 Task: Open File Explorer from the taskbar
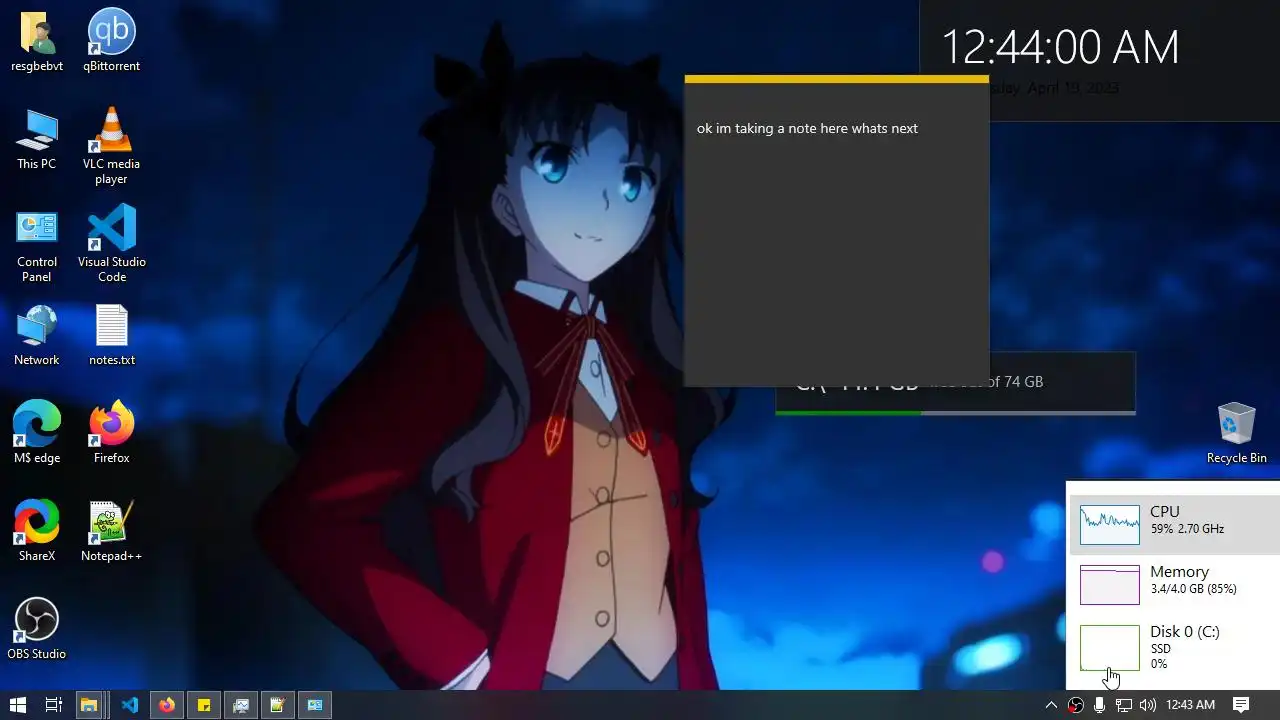tap(89, 705)
